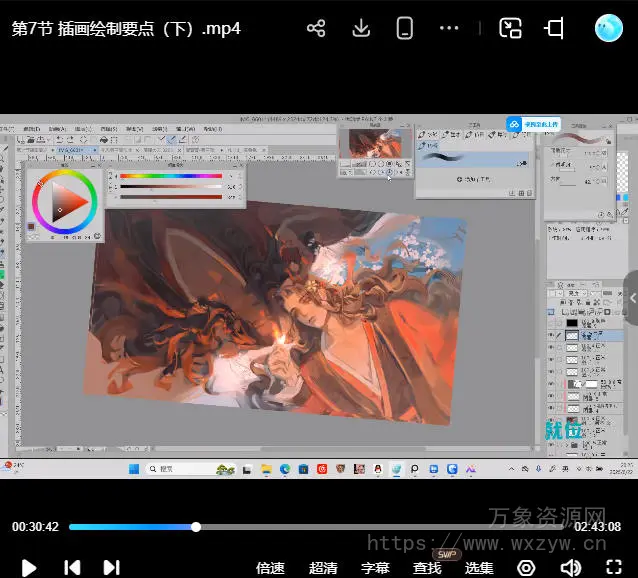
Task: Toggle fullscreen mode
Action: [614, 567]
